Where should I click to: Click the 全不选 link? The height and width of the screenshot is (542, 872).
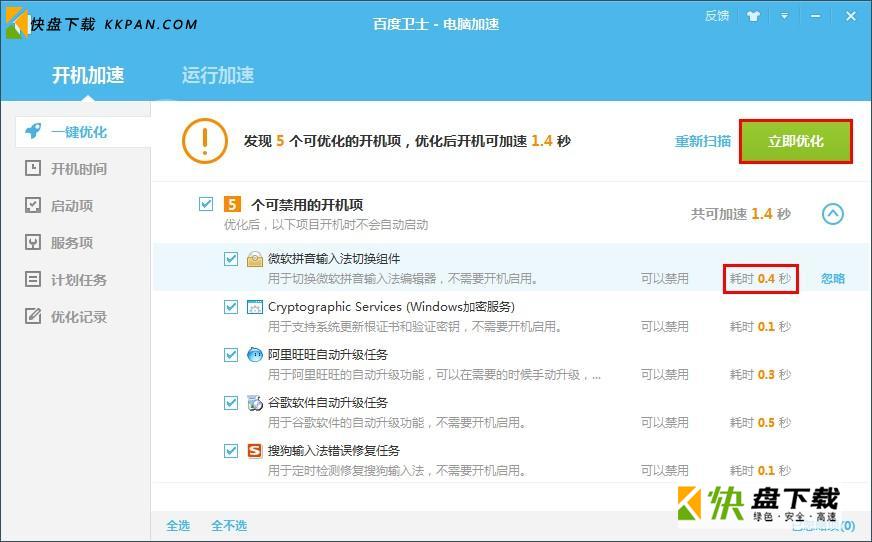coord(229,525)
